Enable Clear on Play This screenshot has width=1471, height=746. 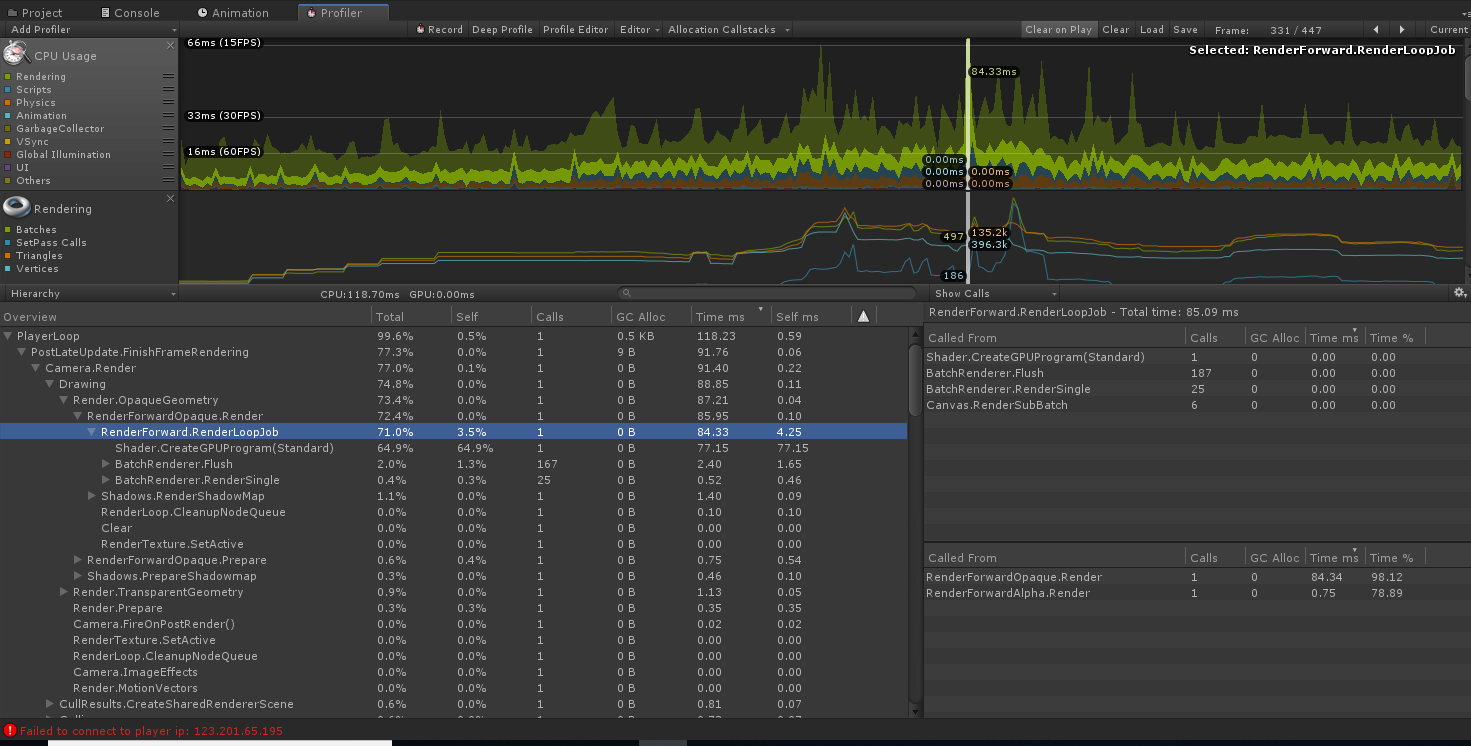tap(1059, 29)
